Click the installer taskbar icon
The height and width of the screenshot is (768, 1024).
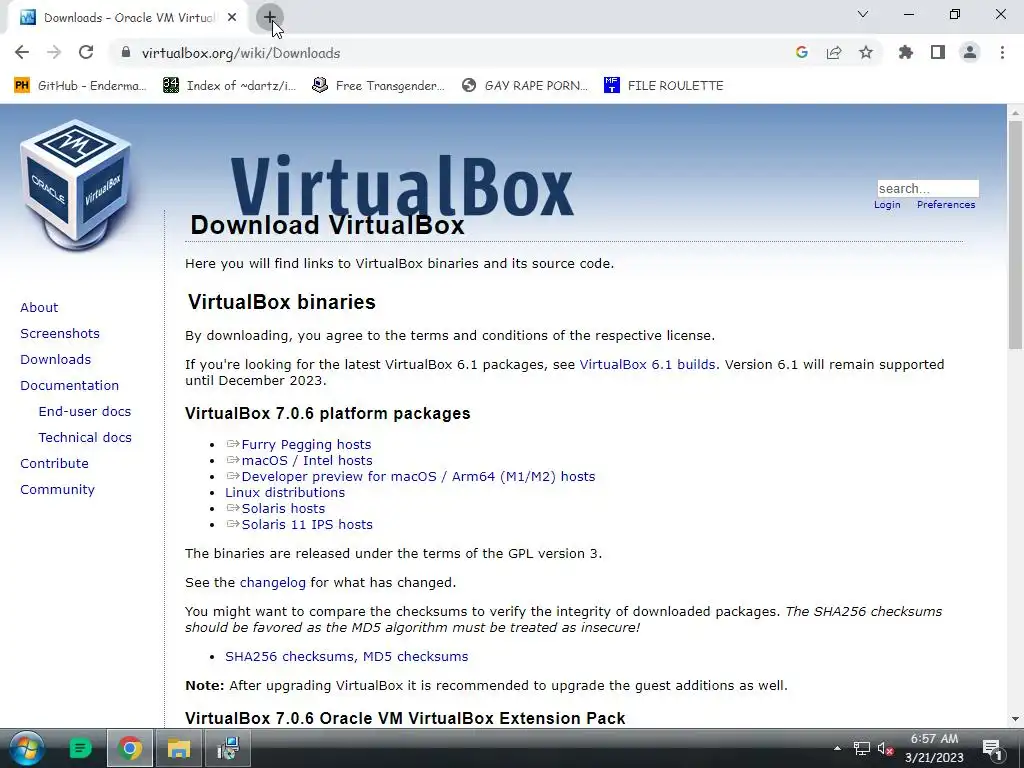pos(228,748)
